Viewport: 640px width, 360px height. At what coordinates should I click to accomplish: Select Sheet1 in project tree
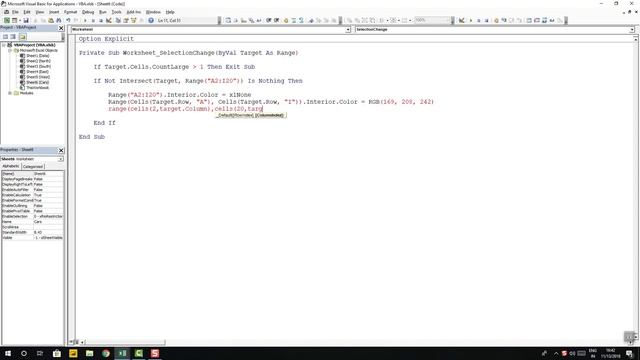coord(38,56)
